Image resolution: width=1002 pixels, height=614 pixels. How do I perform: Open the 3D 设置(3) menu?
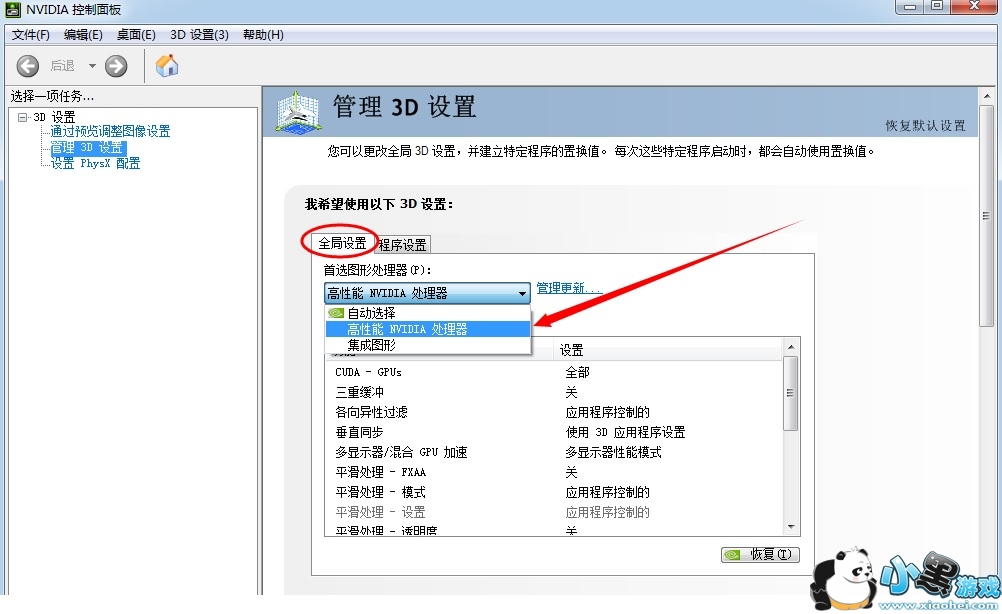point(199,35)
